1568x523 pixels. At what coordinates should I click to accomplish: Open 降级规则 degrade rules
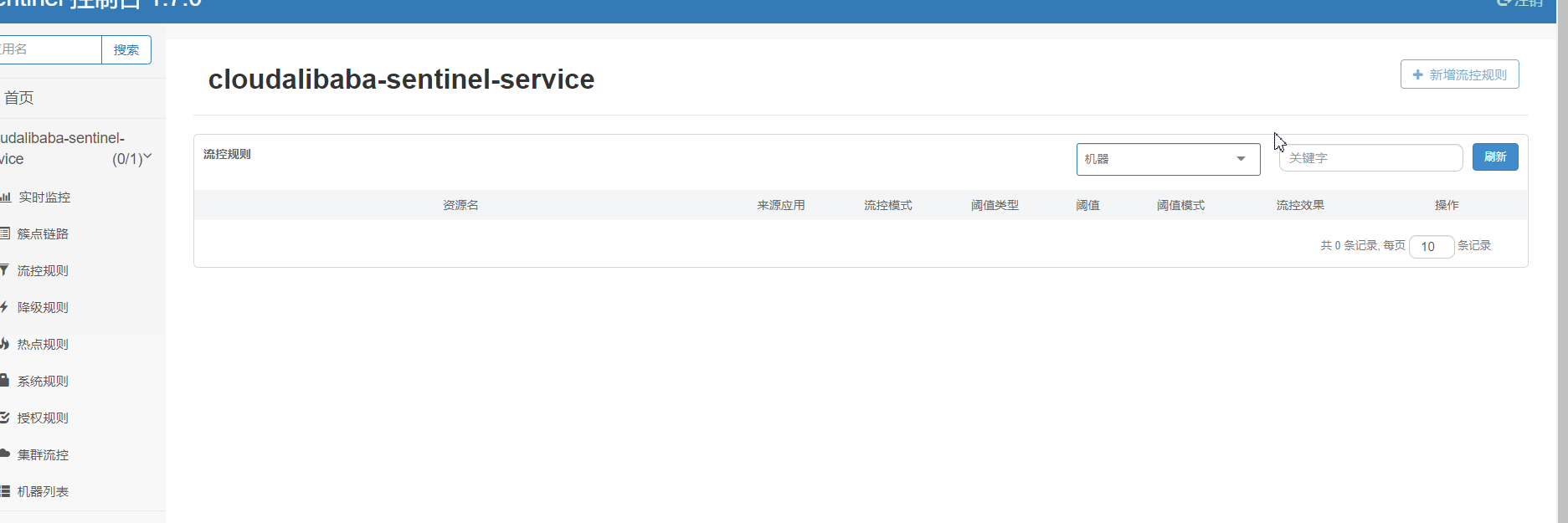pyautogui.click(x=43, y=308)
